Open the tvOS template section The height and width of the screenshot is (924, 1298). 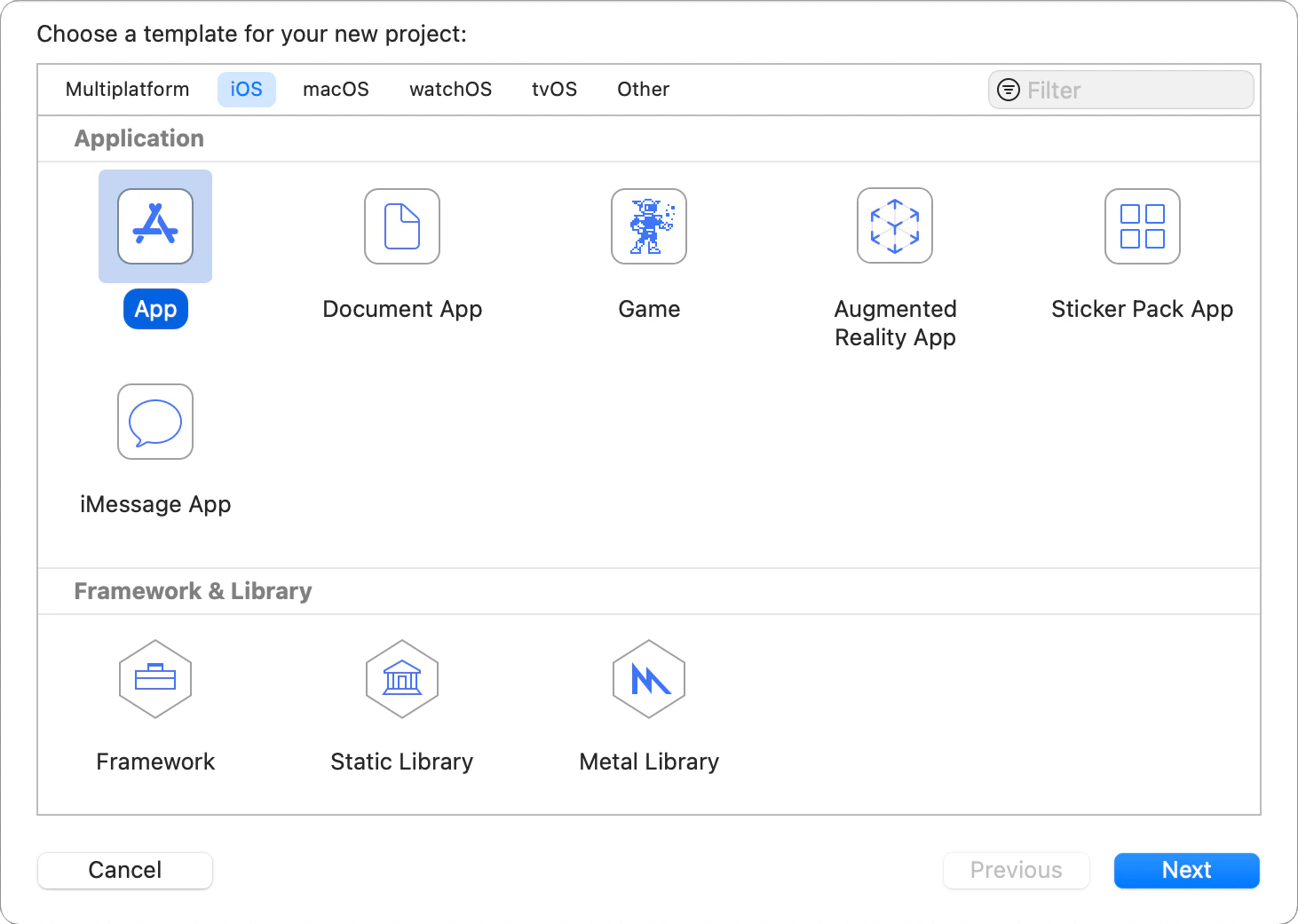pyautogui.click(x=554, y=89)
